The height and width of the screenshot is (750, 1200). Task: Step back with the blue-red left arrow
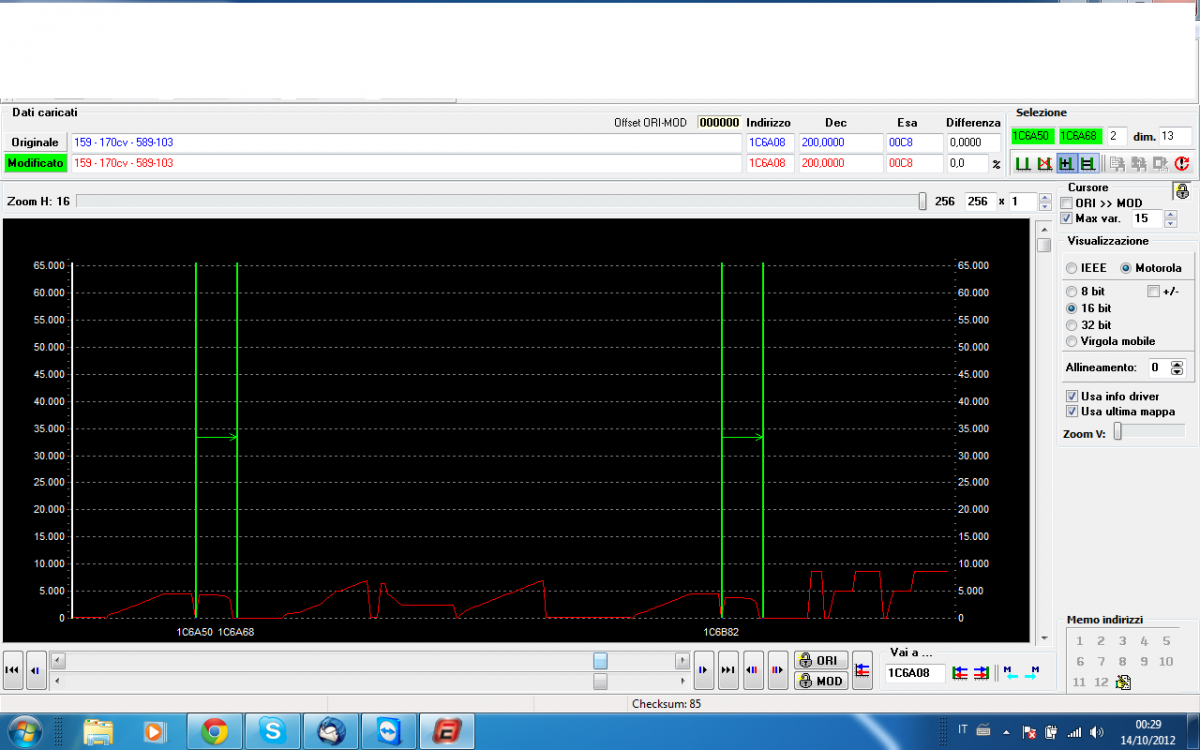click(x=35, y=670)
